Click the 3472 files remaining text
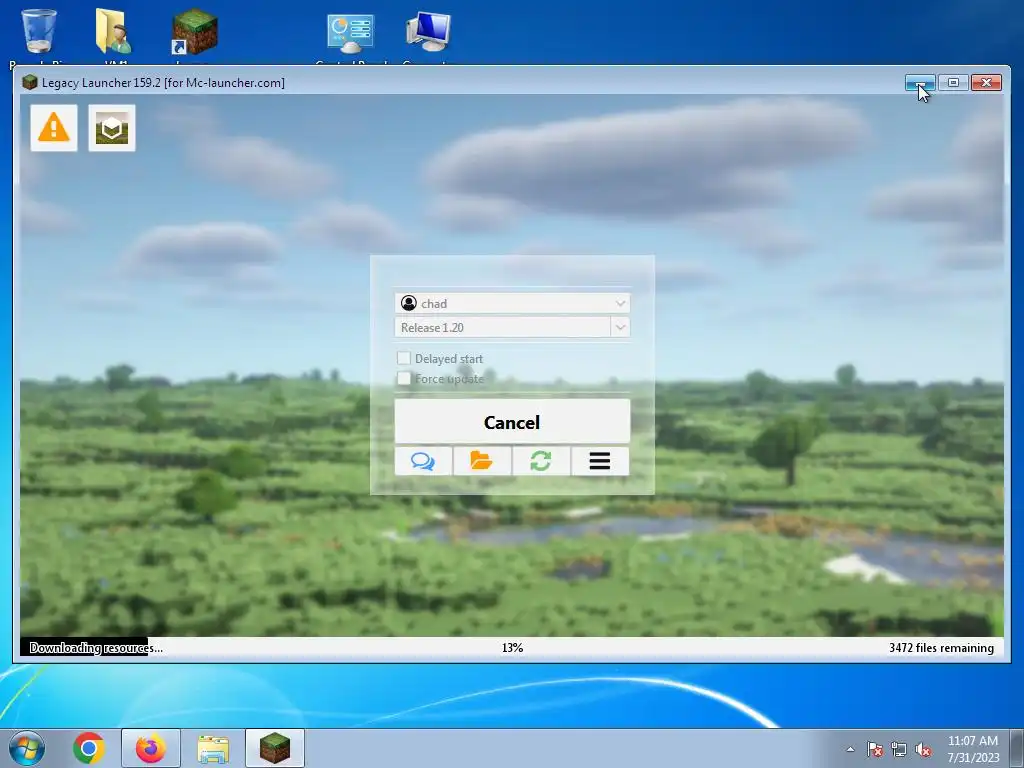Viewport: 1024px width, 768px height. click(941, 648)
